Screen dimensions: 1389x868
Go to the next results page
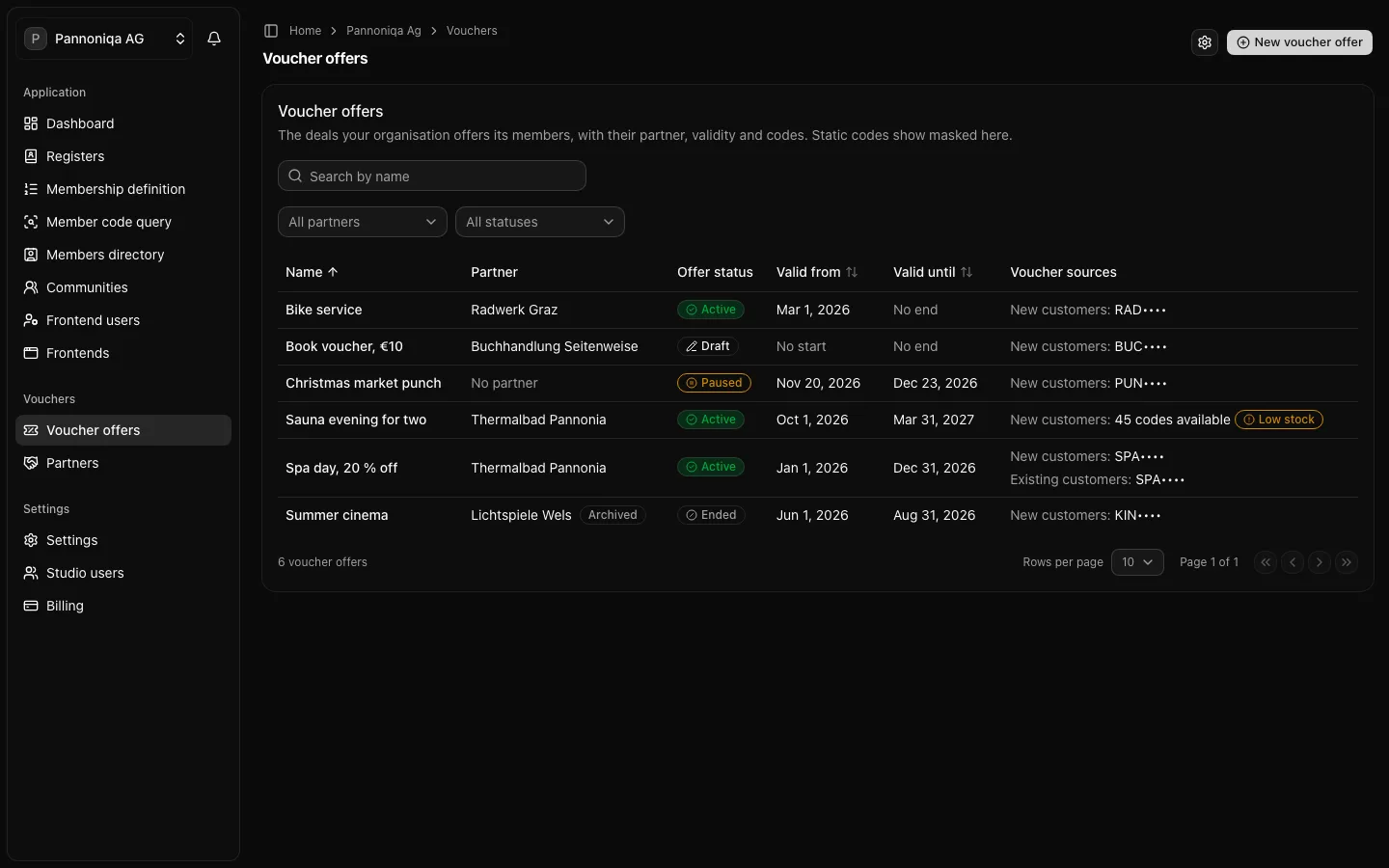pos(1320,562)
